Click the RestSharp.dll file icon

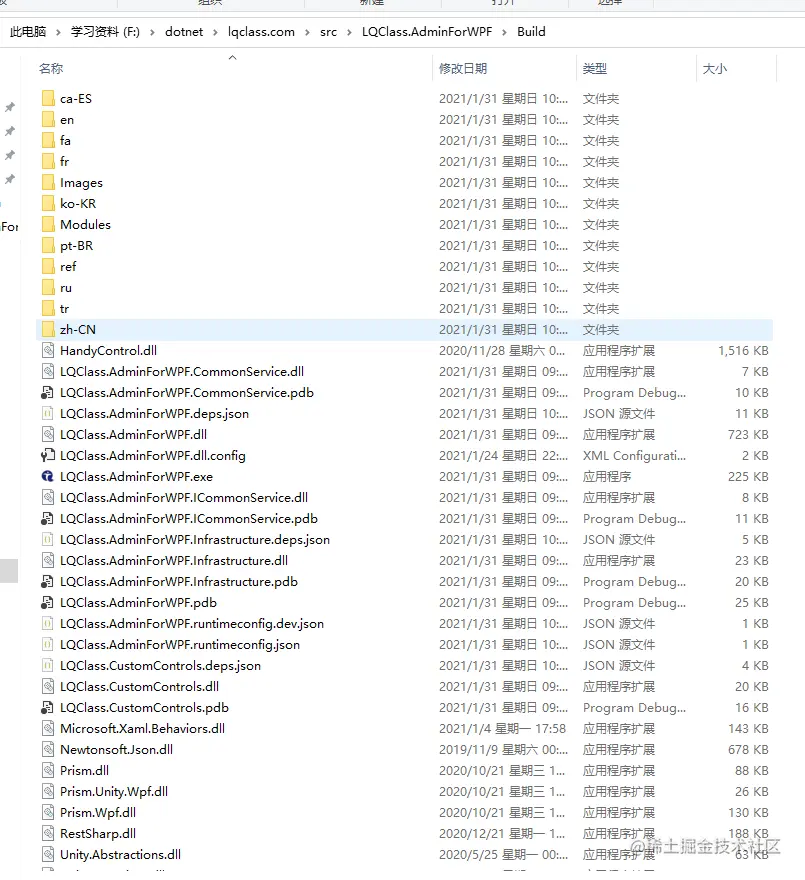tap(48, 833)
